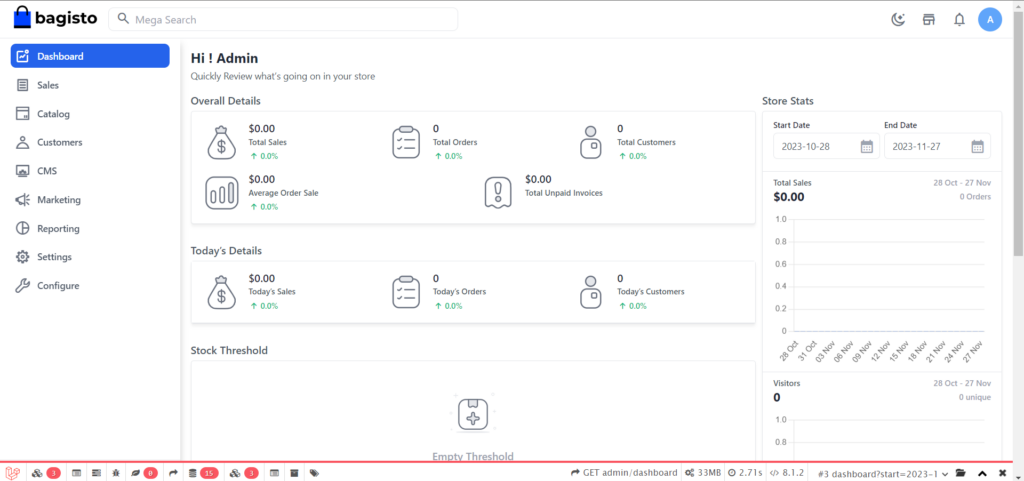Viewport: 1024px width, 481px height.
Task: Open the storefront via the shop icon
Action: [928, 19]
